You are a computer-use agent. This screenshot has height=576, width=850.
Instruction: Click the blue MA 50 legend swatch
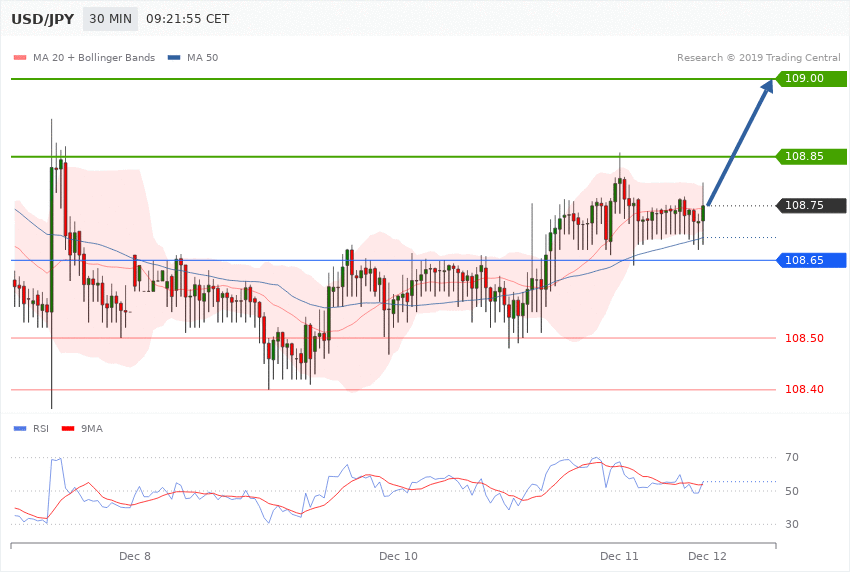(174, 58)
